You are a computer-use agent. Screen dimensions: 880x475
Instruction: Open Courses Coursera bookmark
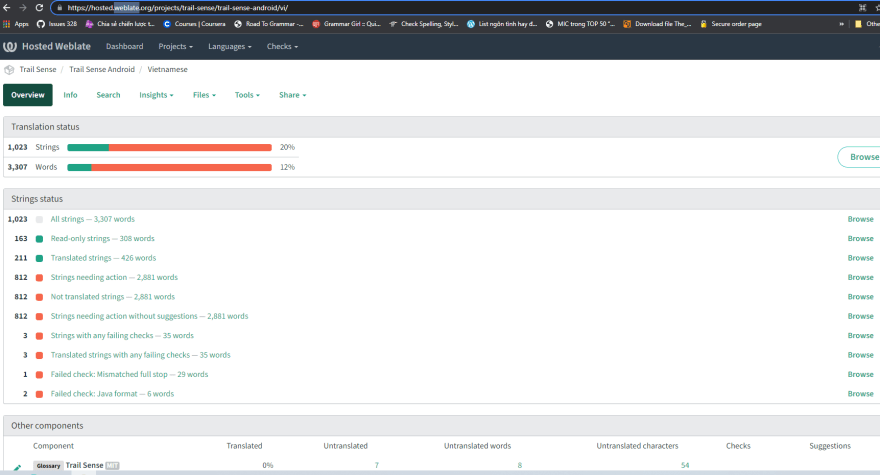(194, 24)
